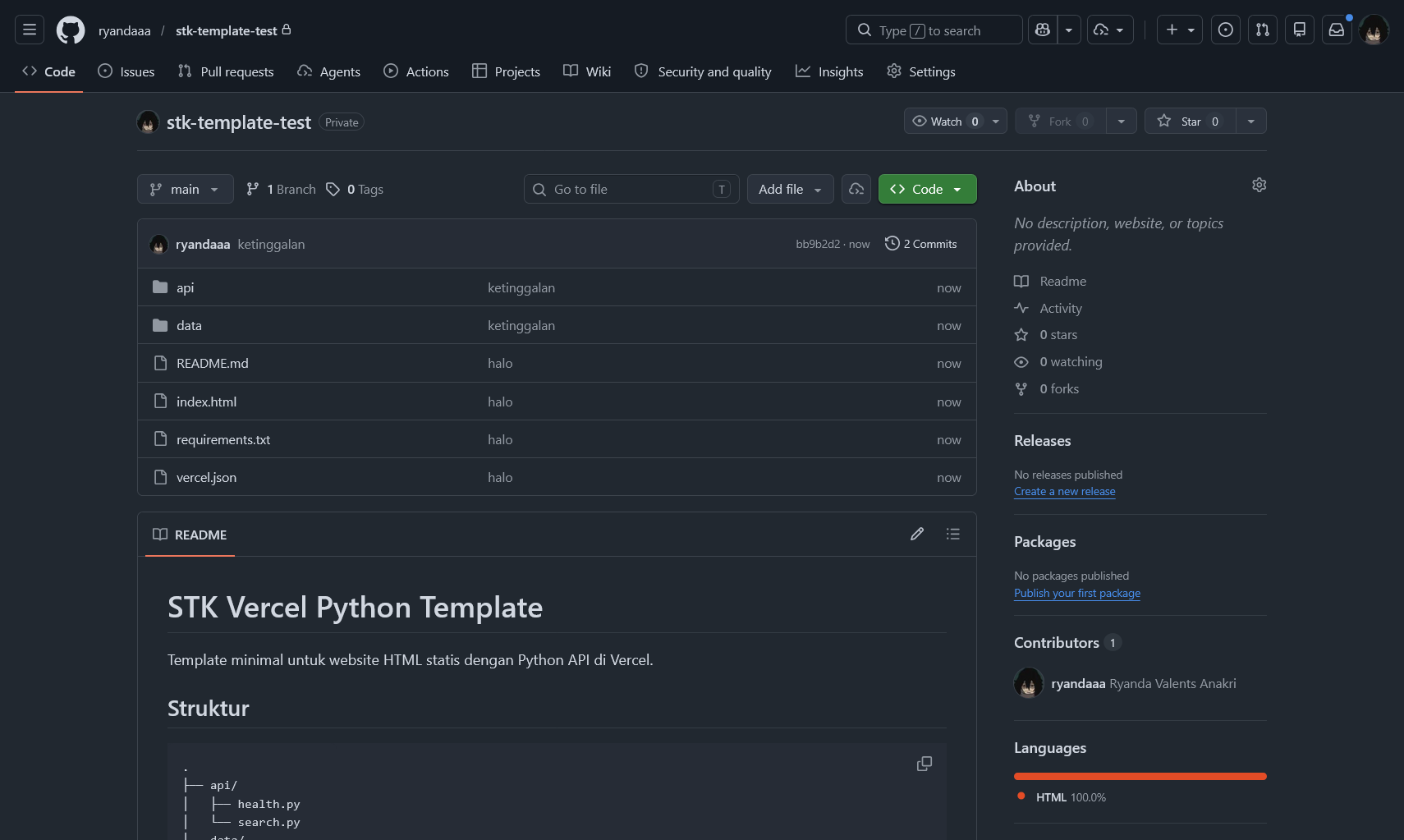Open the data folder
This screenshot has width=1404, height=840.
(x=189, y=325)
